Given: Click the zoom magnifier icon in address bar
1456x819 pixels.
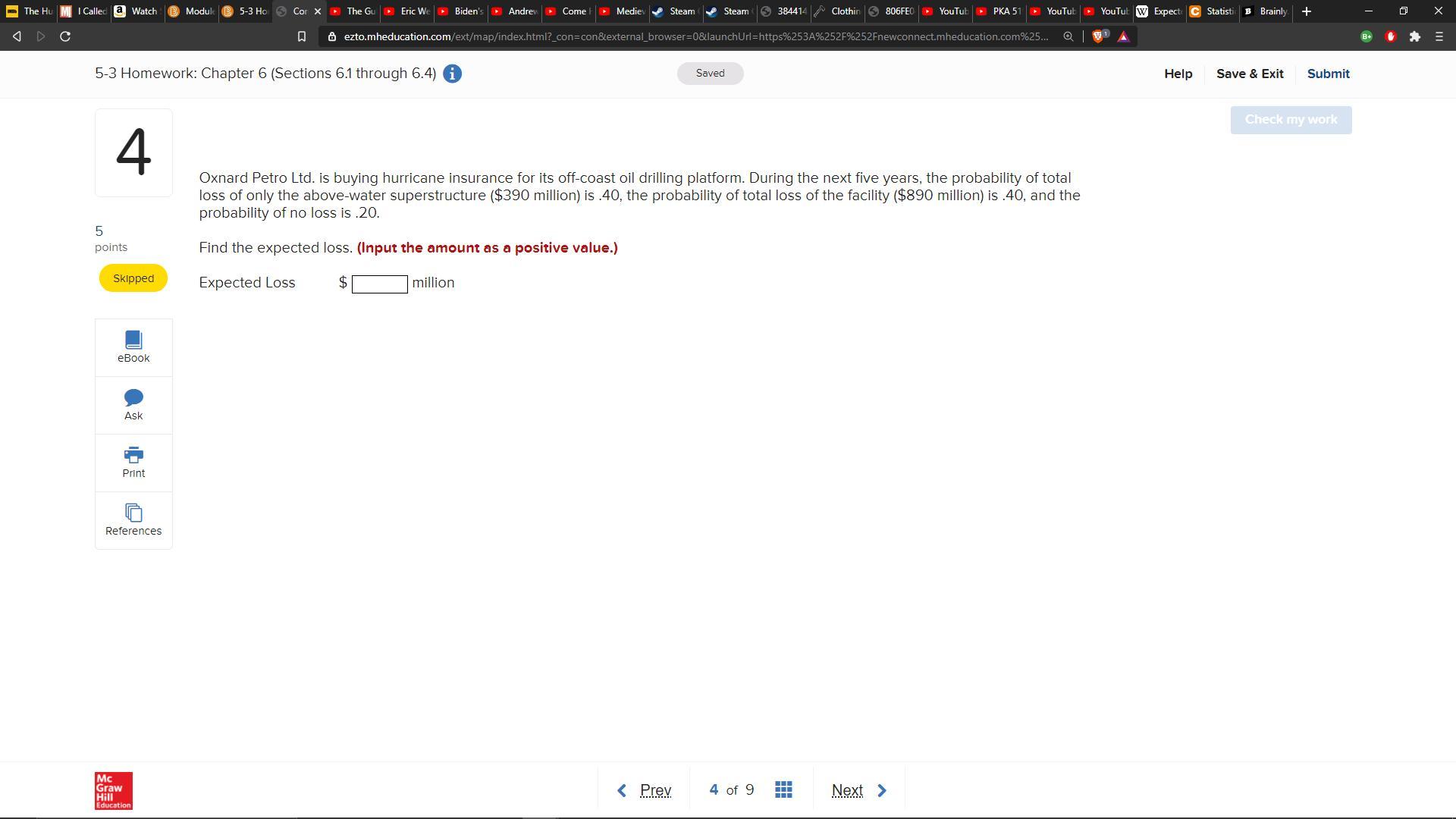Looking at the screenshot, I should pyautogui.click(x=1068, y=36).
